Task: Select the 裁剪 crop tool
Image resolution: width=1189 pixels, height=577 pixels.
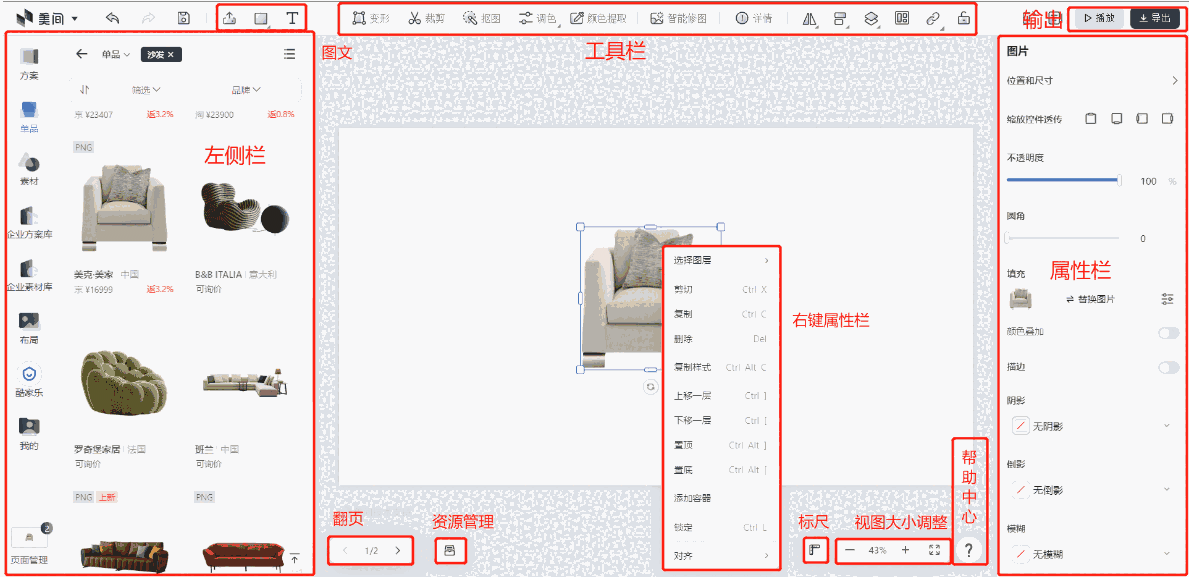Action: point(425,17)
